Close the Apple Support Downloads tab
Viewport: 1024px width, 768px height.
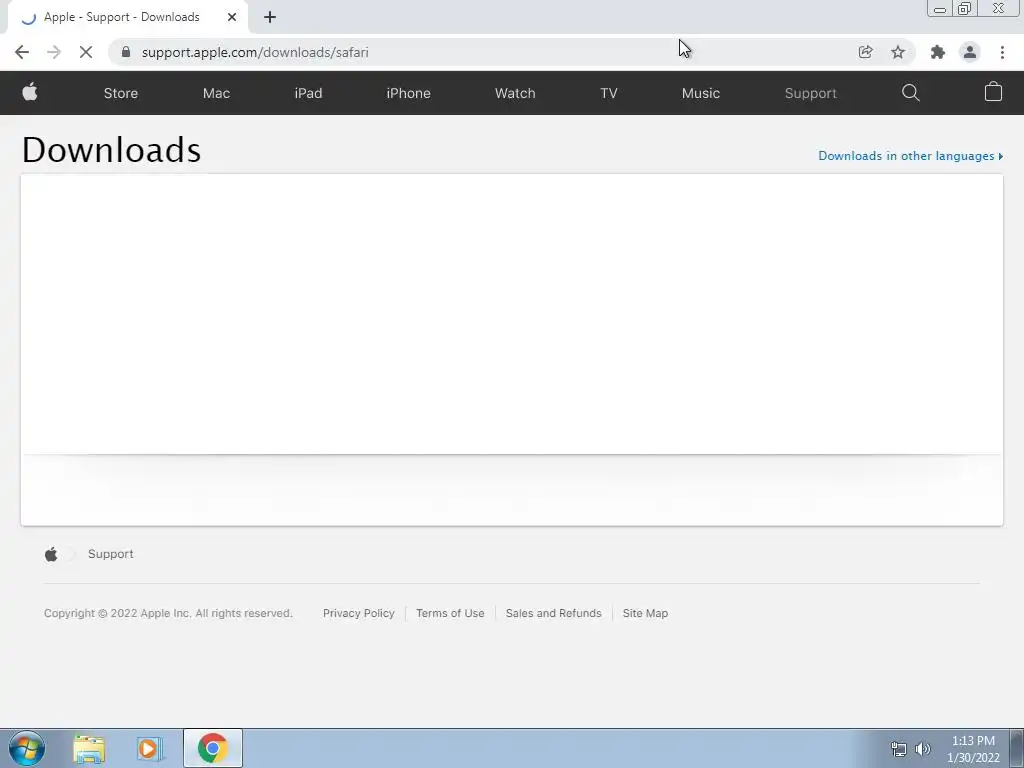pyautogui.click(x=232, y=17)
